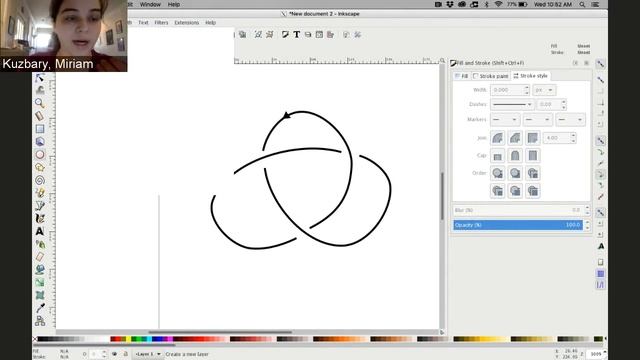The image size is (640, 360).
Task: Open the Layer 1 selector dropdown
Action: [x=148, y=354]
